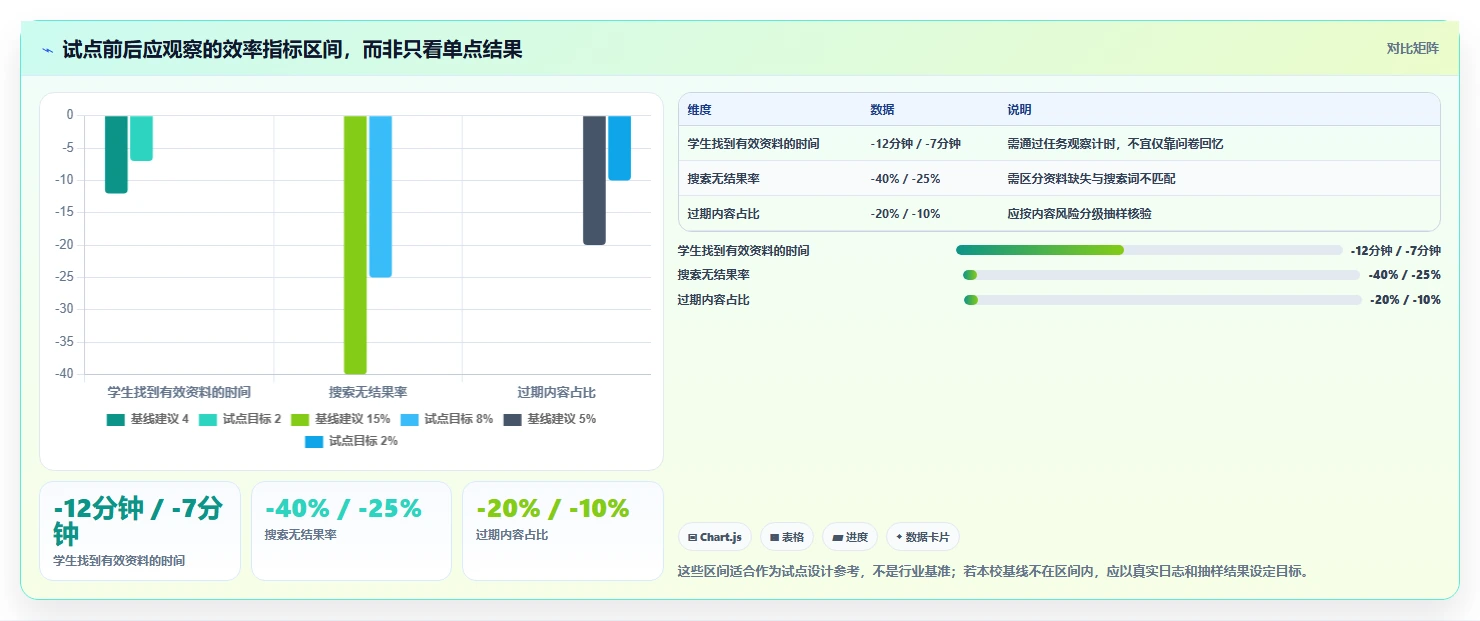
Task: Click the progress bar for 搜索无结果率
Action: click(x=1161, y=275)
